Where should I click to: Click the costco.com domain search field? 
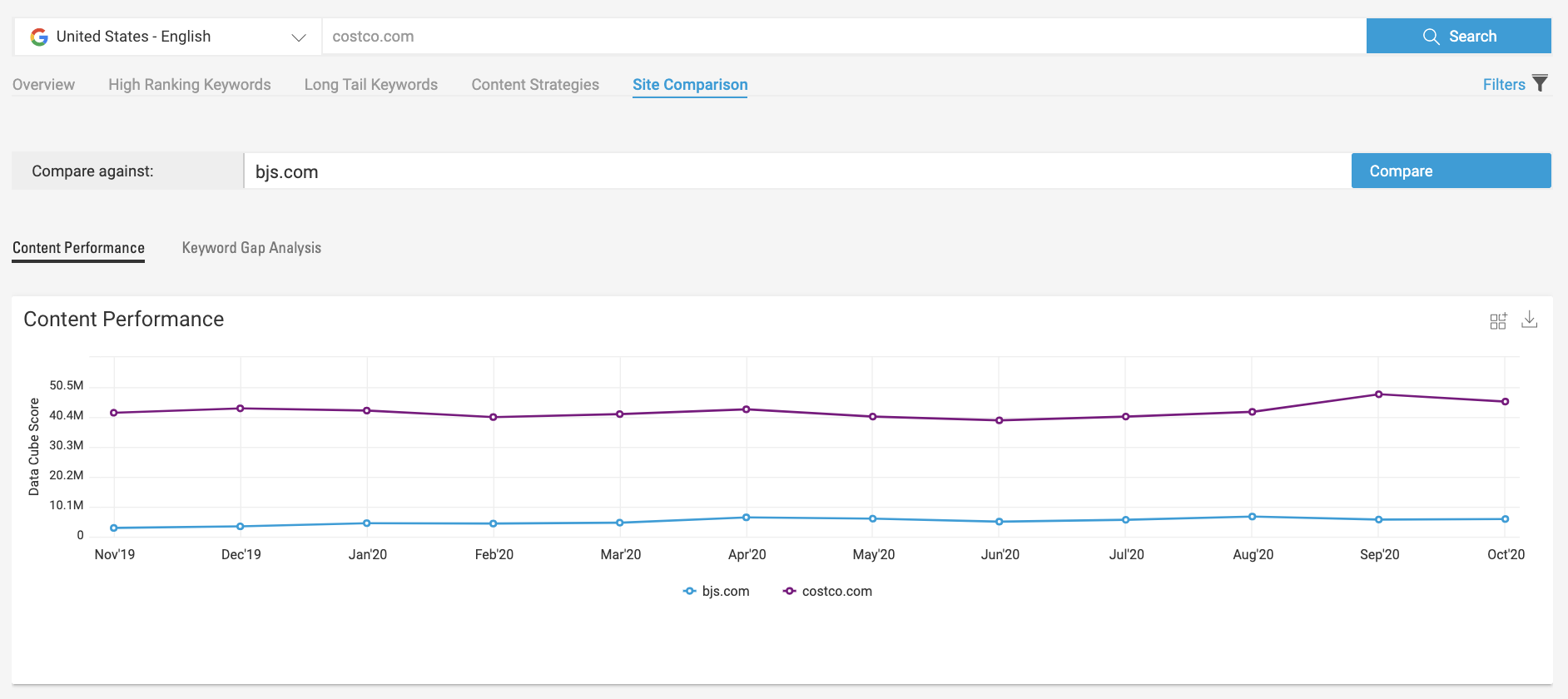pos(844,37)
